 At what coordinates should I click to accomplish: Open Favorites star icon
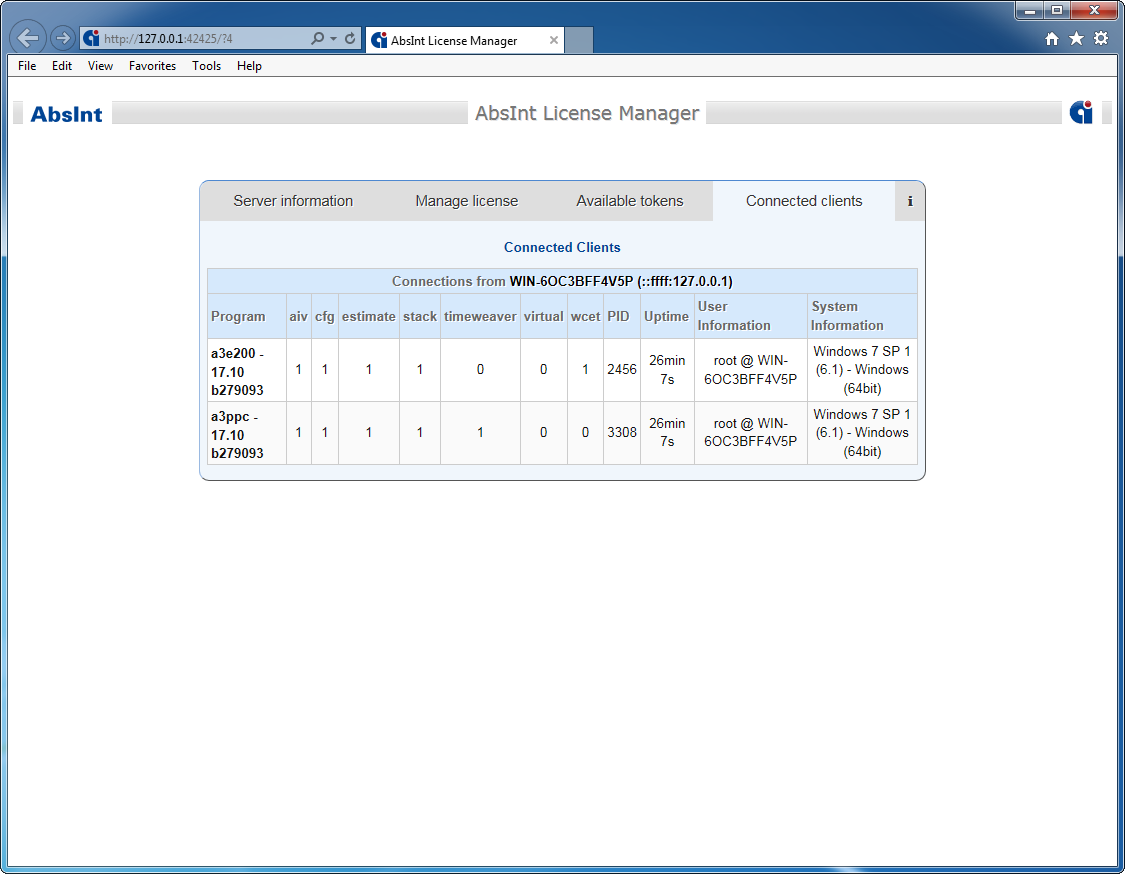1076,39
